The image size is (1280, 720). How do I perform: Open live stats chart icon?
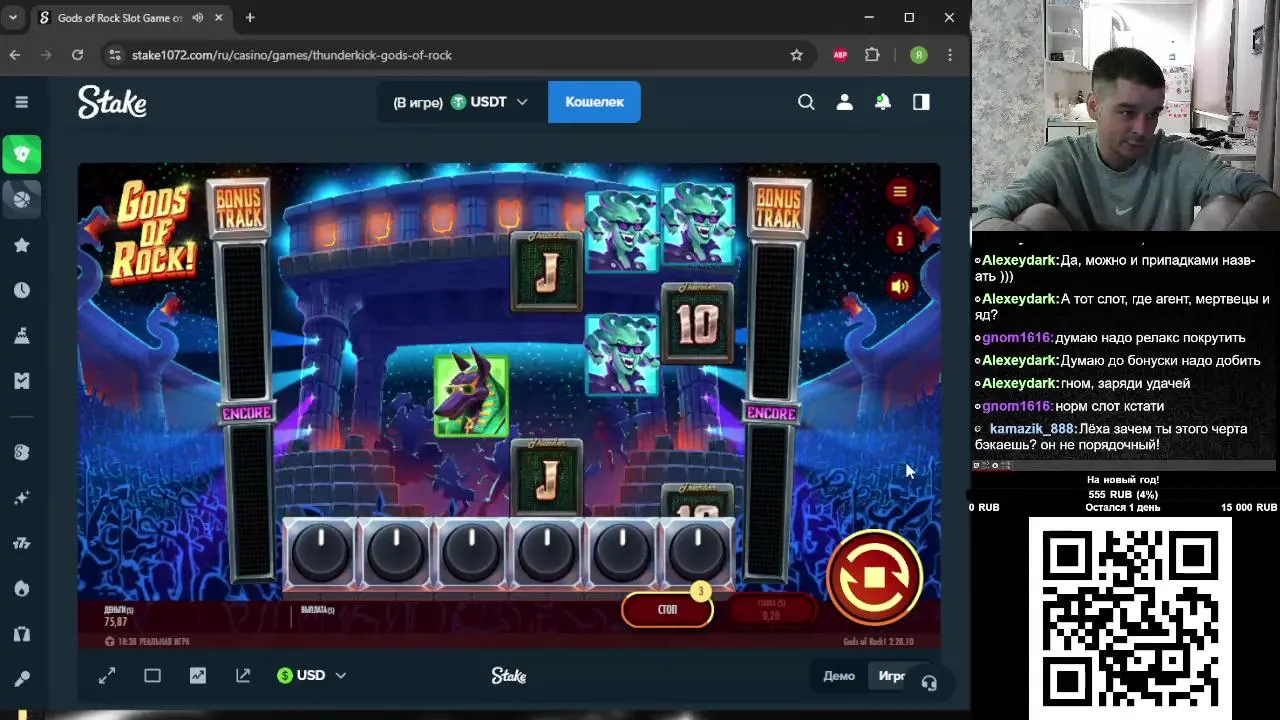198,676
